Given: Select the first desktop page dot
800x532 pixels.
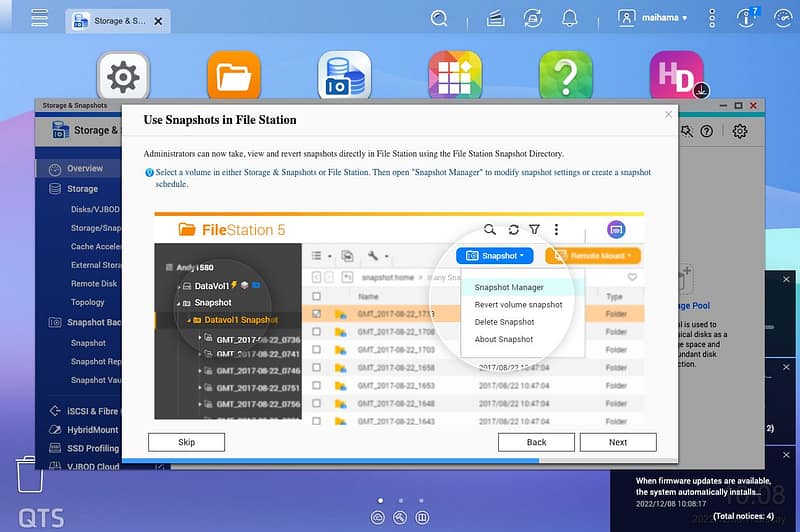Looking at the screenshot, I should pos(380,500).
